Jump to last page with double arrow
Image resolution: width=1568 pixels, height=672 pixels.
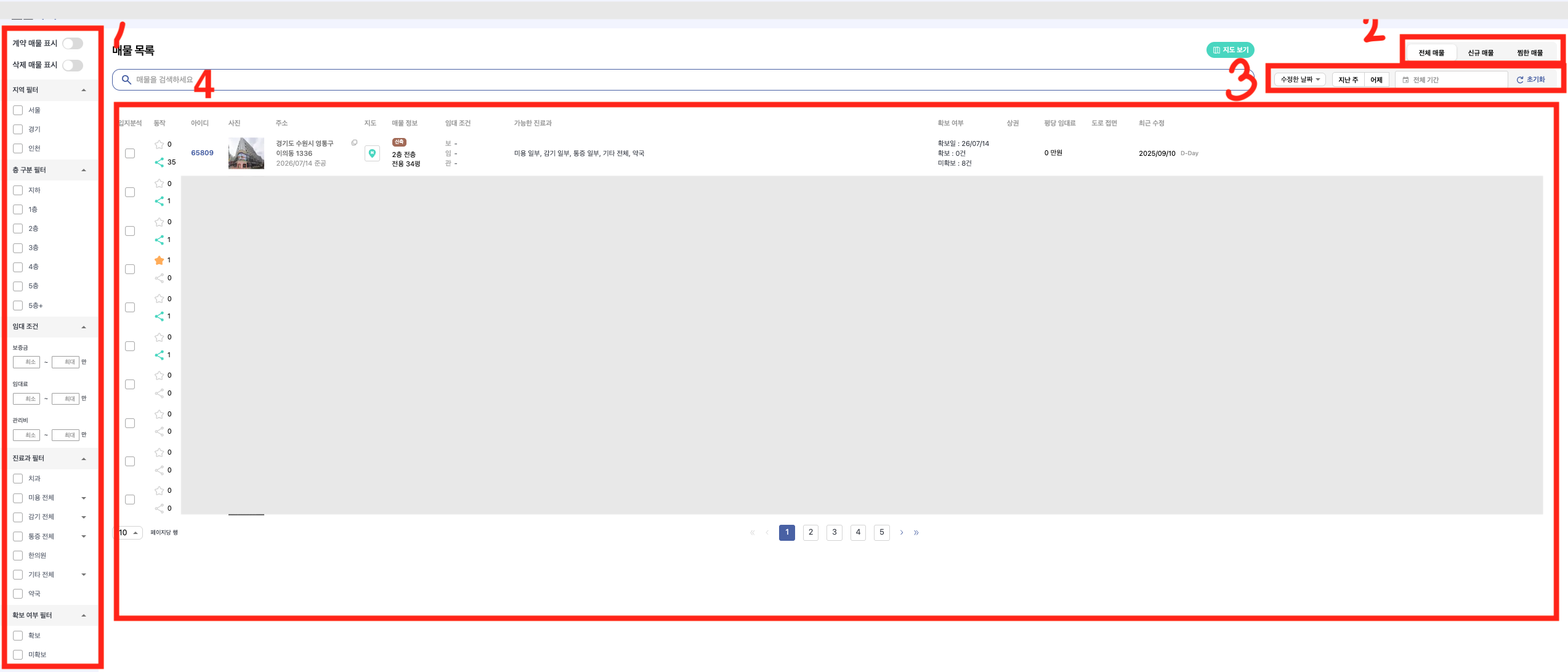[x=916, y=532]
